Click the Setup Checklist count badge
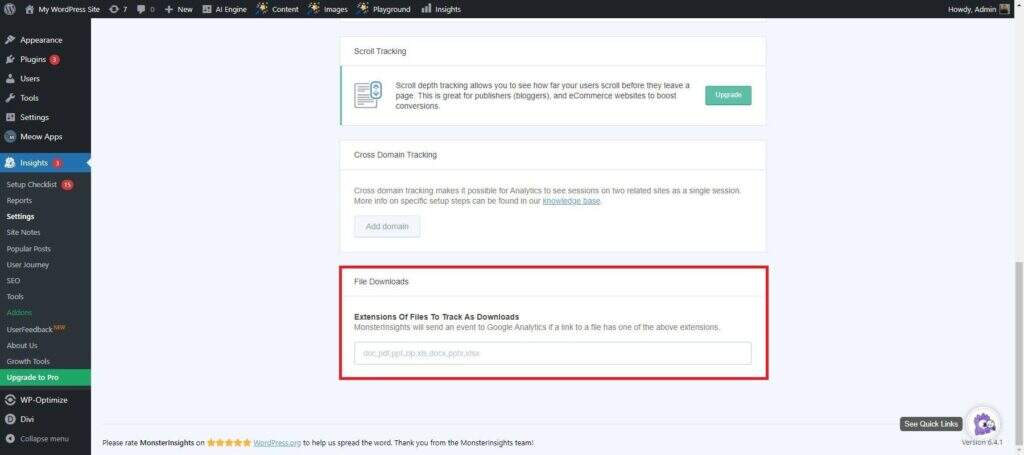 [x=67, y=185]
